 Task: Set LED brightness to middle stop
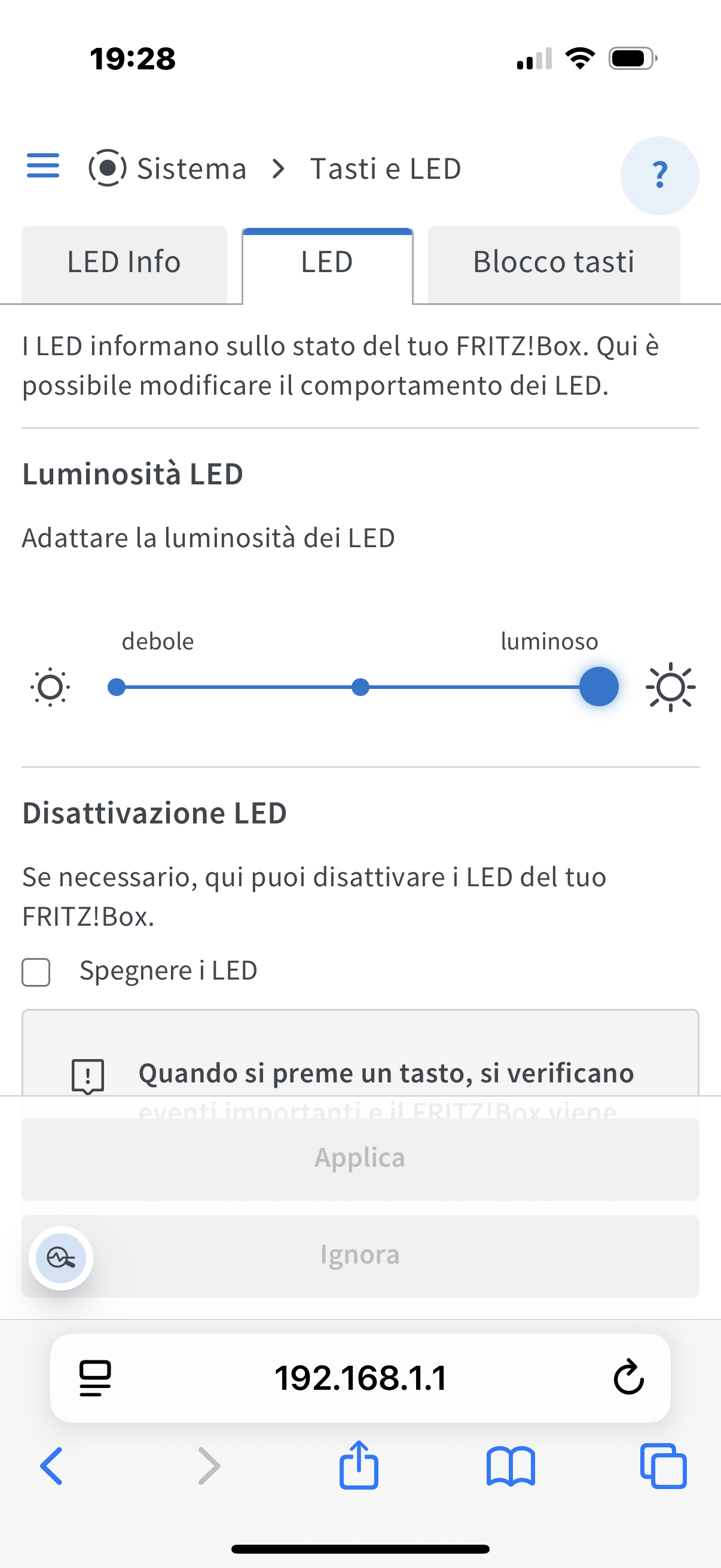click(360, 687)
